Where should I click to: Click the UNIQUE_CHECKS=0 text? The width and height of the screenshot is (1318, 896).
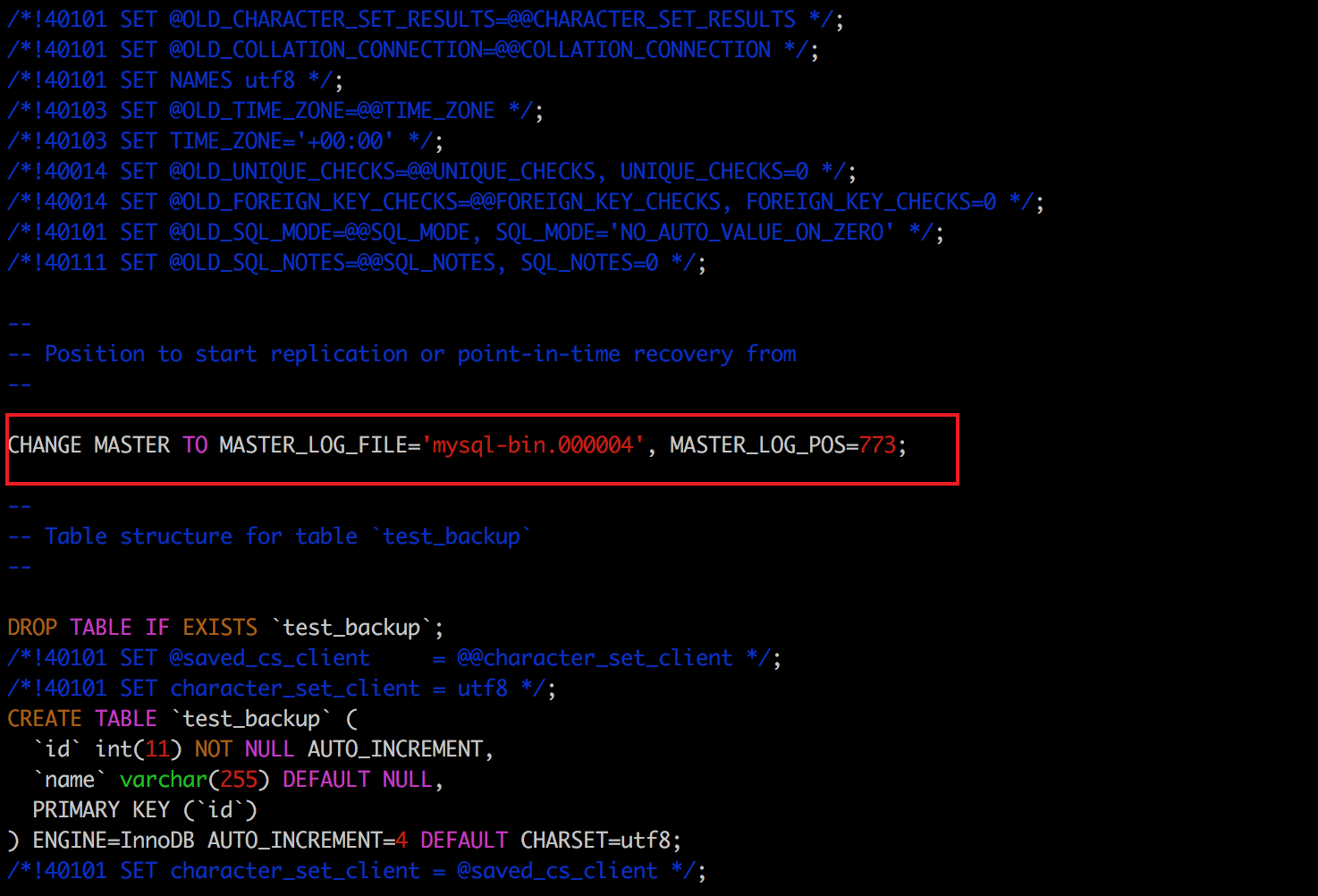714,172
